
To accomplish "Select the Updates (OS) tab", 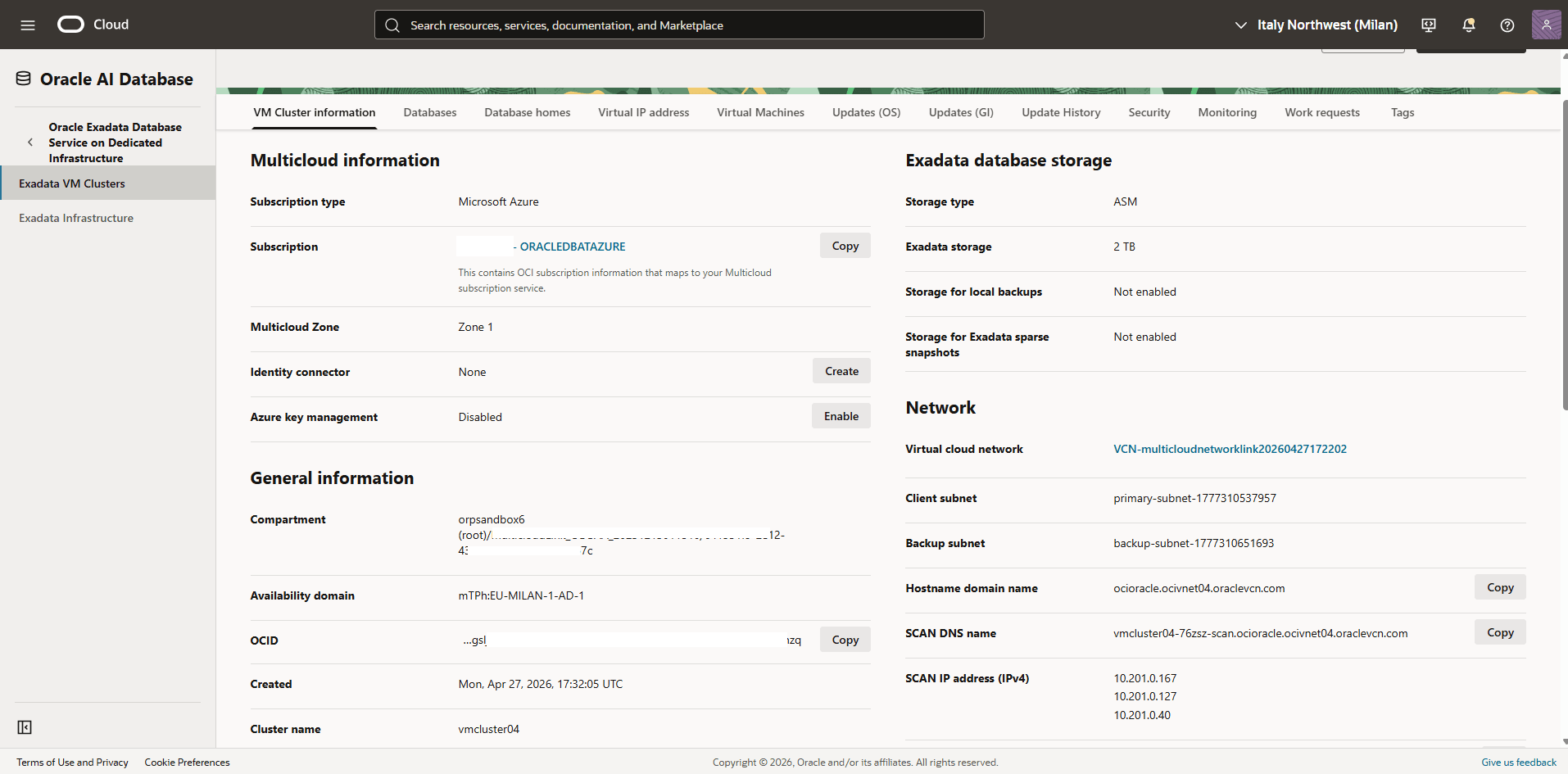I will click(867, 112).
